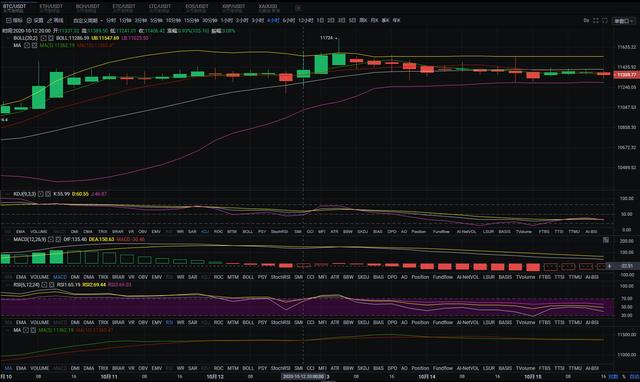Close the bottom MA indicator panel
This screenshot has height=382, width=640.
point(34,330)
